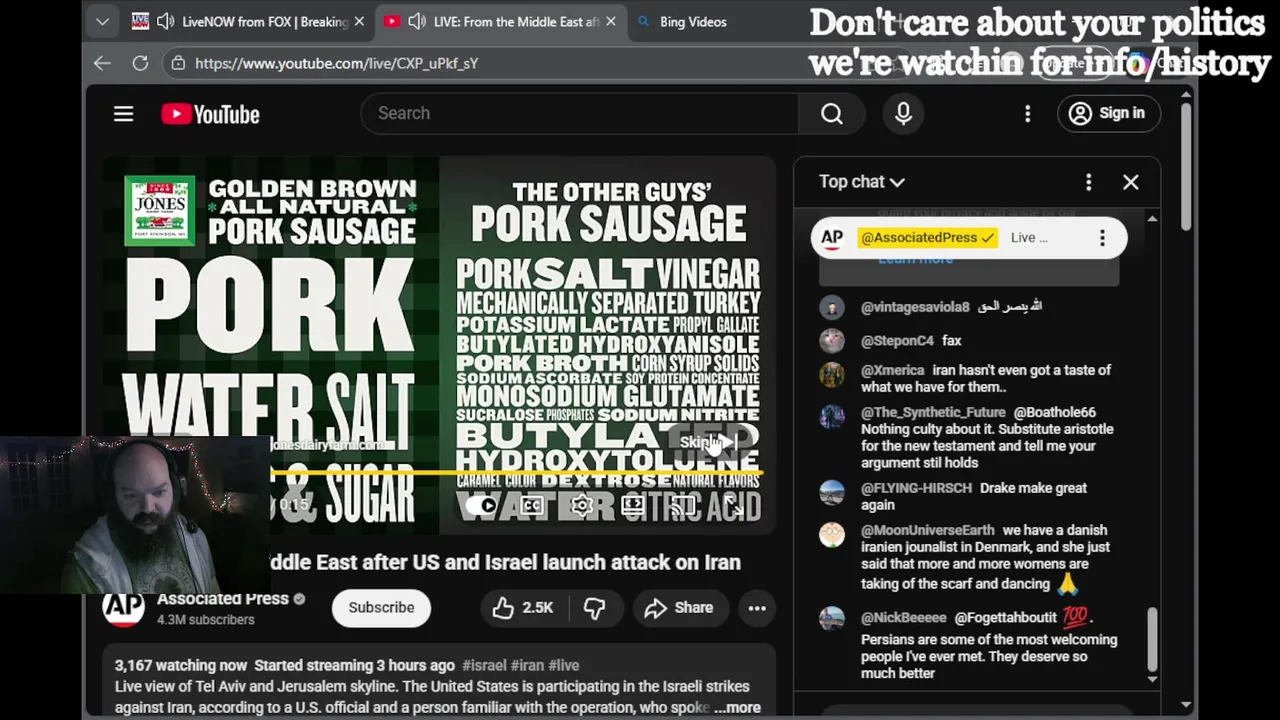Screen dimensions: 1280x720
Task: Select @vintagesaviola8 username in chat
Action: 915,307
